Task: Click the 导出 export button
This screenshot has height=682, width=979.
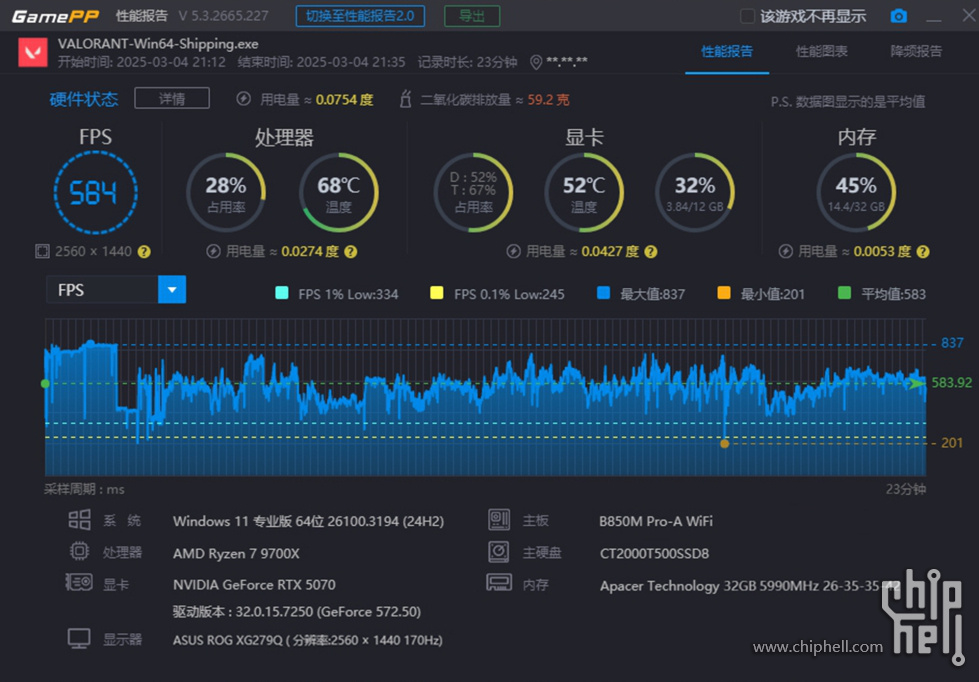Action: point(472,16)
